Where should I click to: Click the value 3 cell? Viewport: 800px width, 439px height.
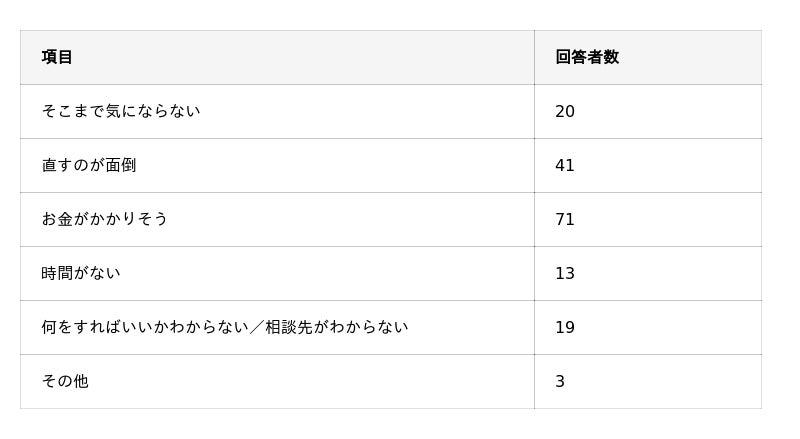click(x=560, y=381)
